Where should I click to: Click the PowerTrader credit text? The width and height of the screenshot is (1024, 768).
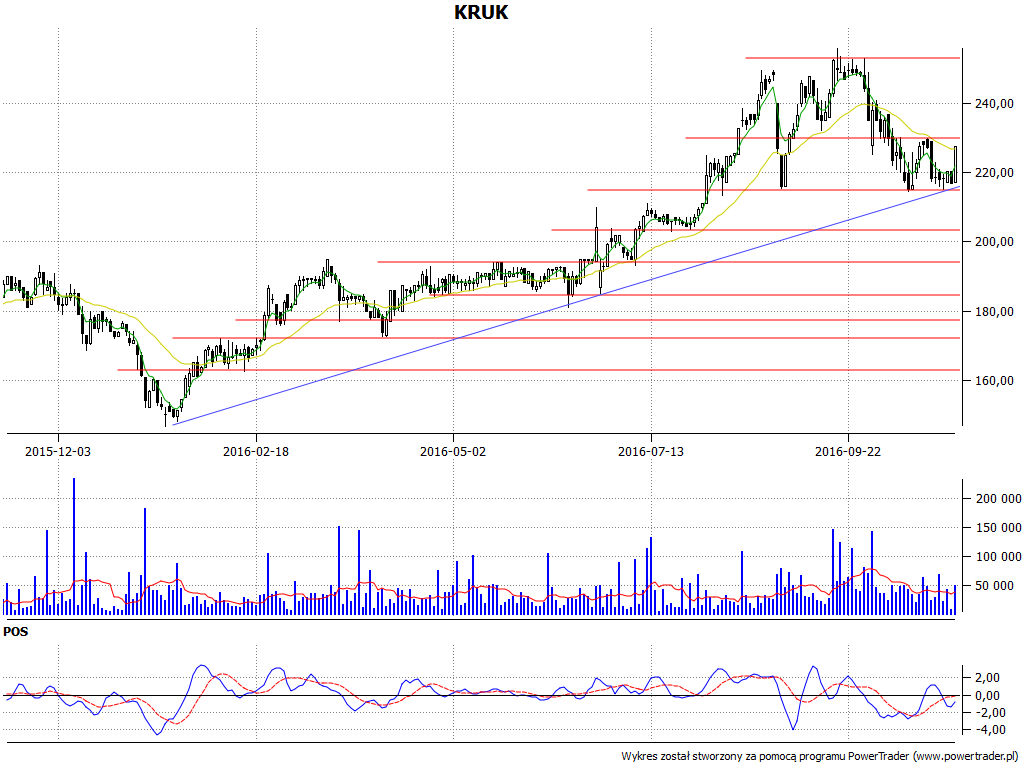click(x=820, y=756)
